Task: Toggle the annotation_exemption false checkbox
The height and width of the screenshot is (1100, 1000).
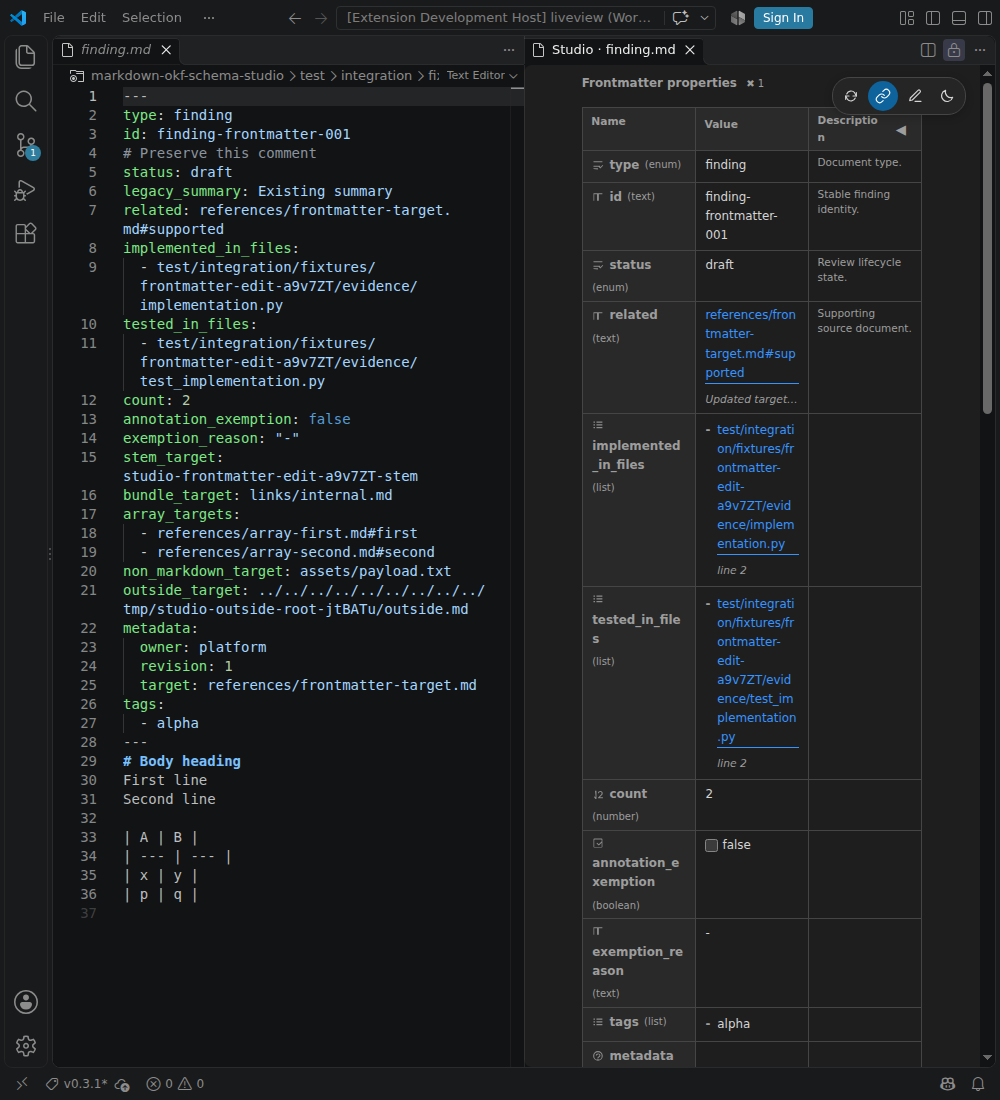Action: [712, 845]
